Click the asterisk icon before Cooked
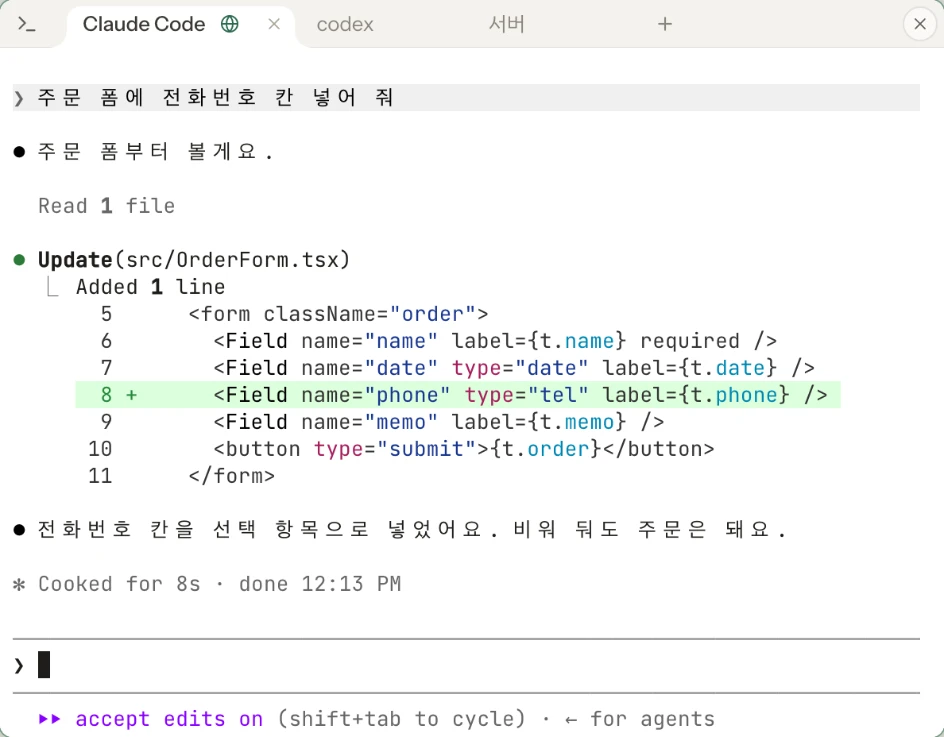 (19, 584)
